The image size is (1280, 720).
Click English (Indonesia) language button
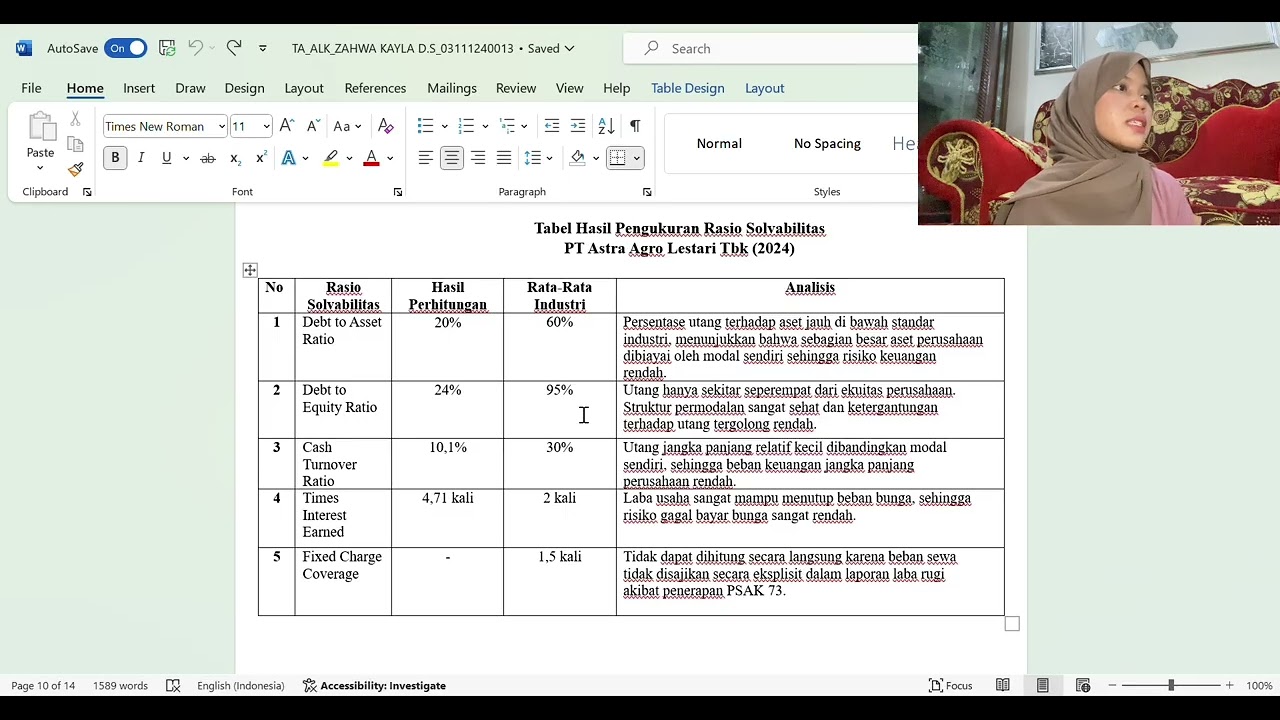240,685
